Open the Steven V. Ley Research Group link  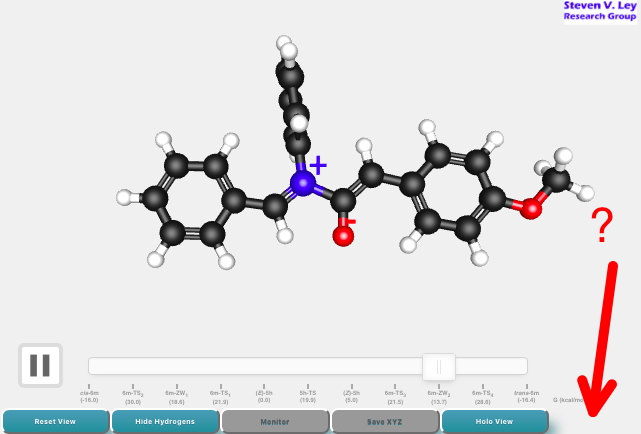600,10
